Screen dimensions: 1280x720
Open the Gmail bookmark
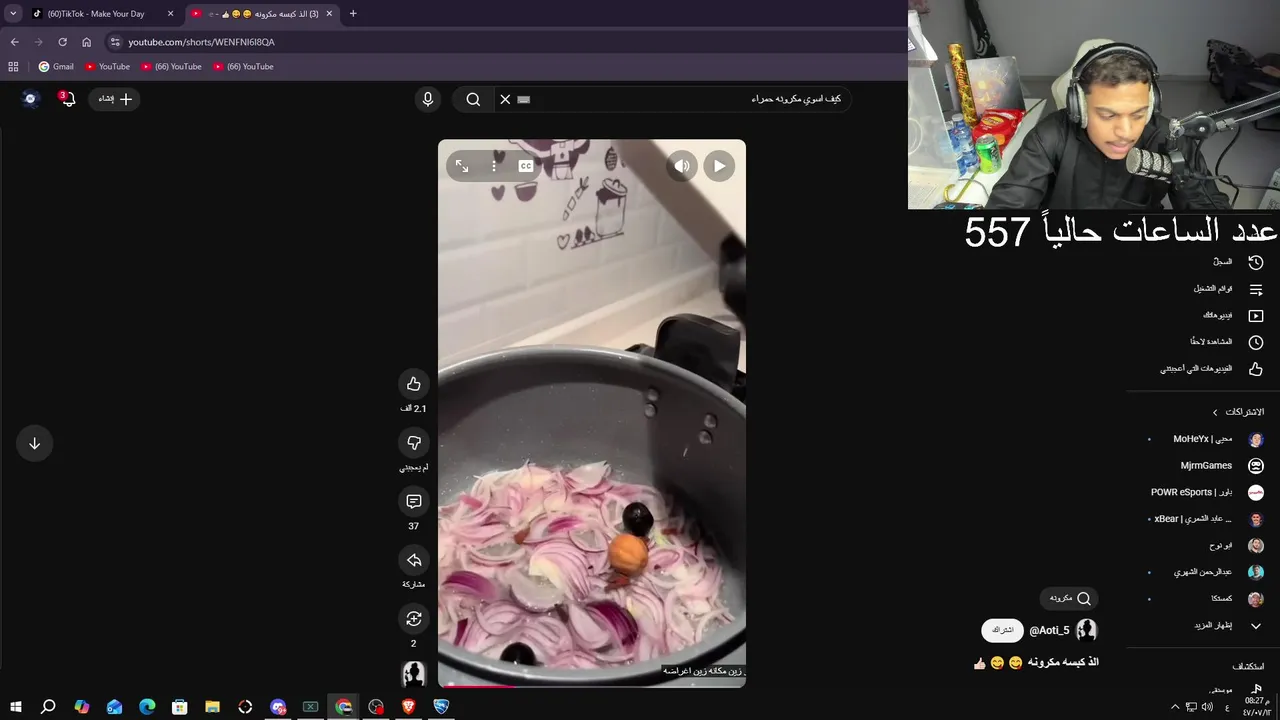pos(56,67)
